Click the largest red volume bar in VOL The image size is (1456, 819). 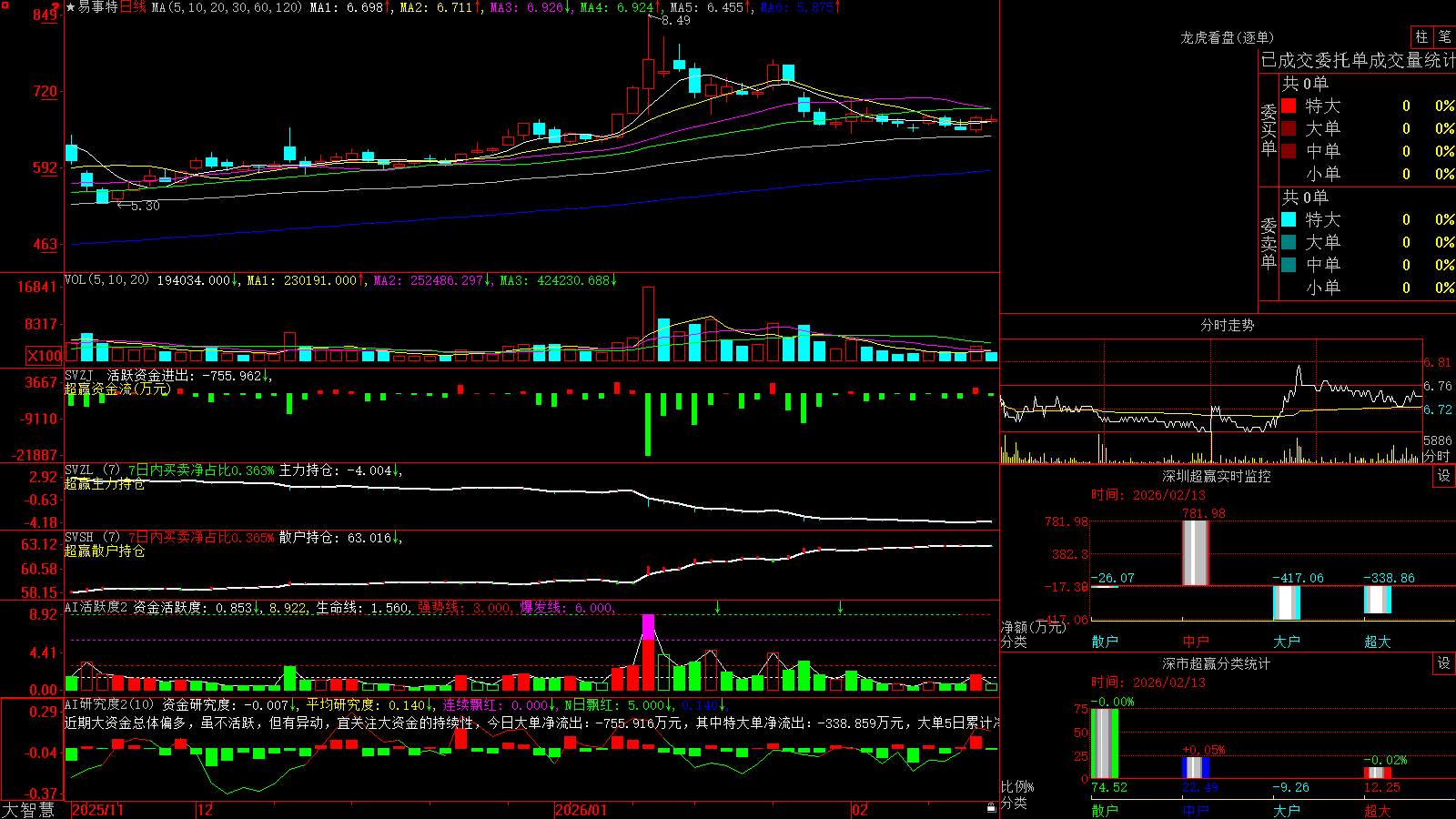pos(648,325)
